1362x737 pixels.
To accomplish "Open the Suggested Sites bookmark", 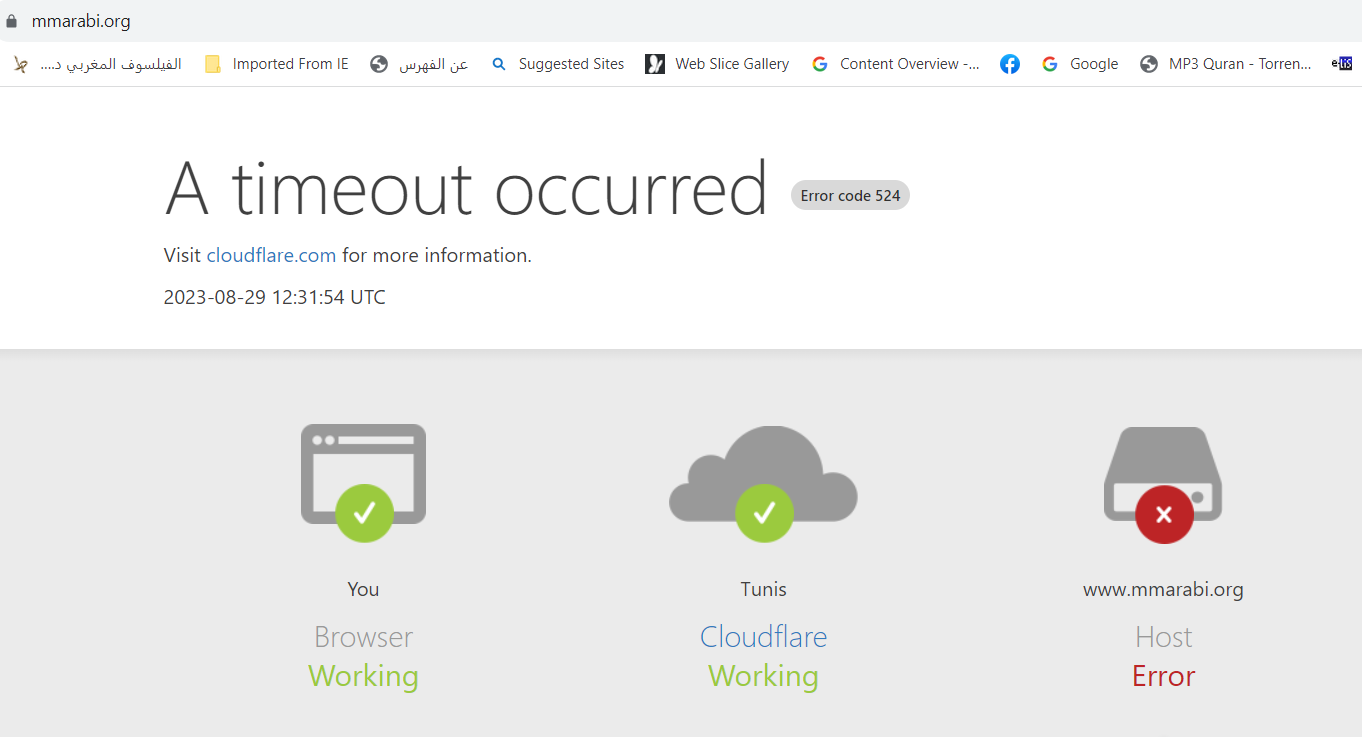I will click(x=557, y=64).
